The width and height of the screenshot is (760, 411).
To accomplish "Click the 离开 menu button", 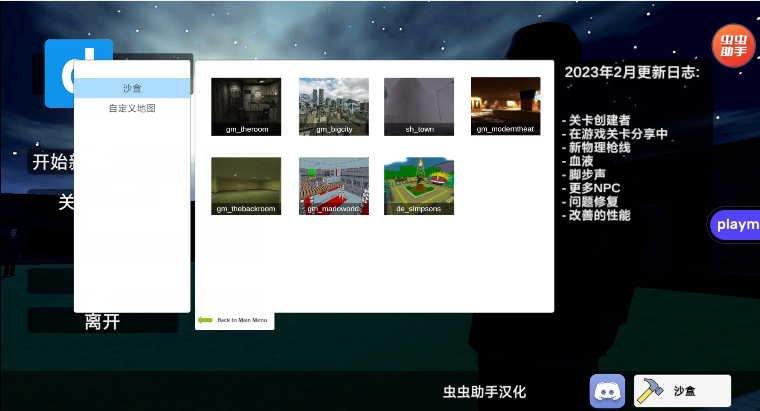I will point(103,321).
